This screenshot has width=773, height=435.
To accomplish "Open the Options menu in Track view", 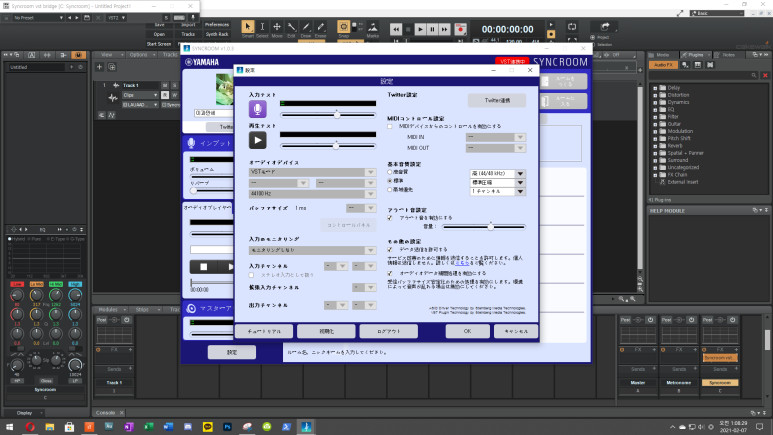I will coord(139,55).
